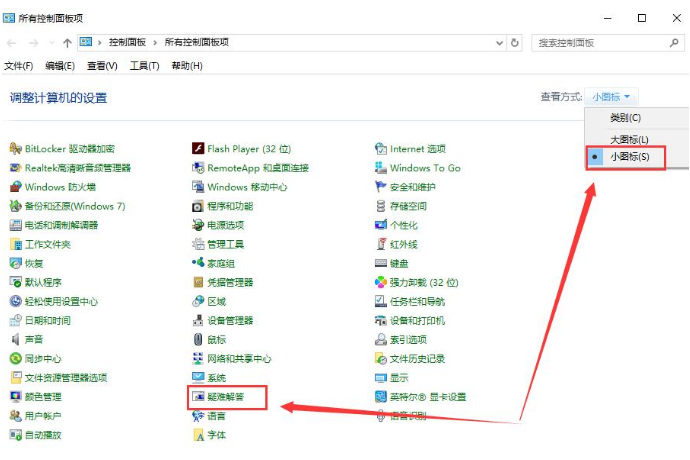Expand the chevron after 控制面板 breadcrumb
690x460 pixels.
tap(155, 43)
